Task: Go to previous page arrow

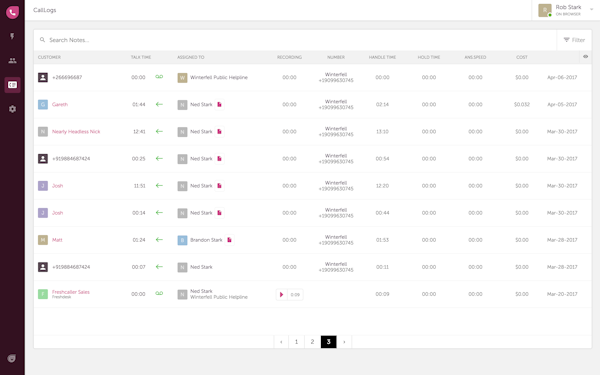Action: (x=281, y=342)
